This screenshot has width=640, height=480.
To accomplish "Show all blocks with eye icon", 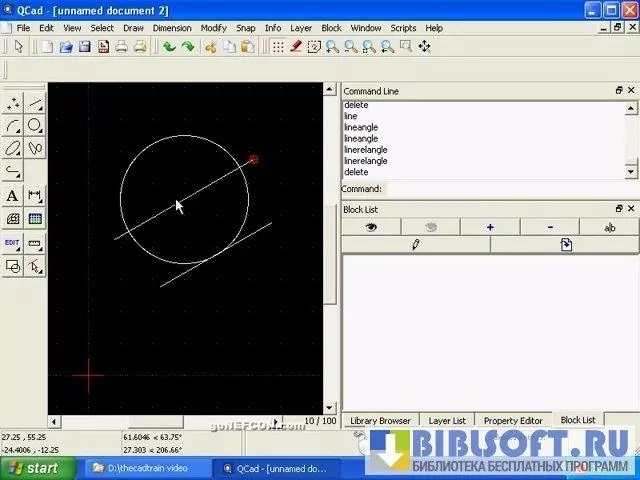I will coord(371,227).
